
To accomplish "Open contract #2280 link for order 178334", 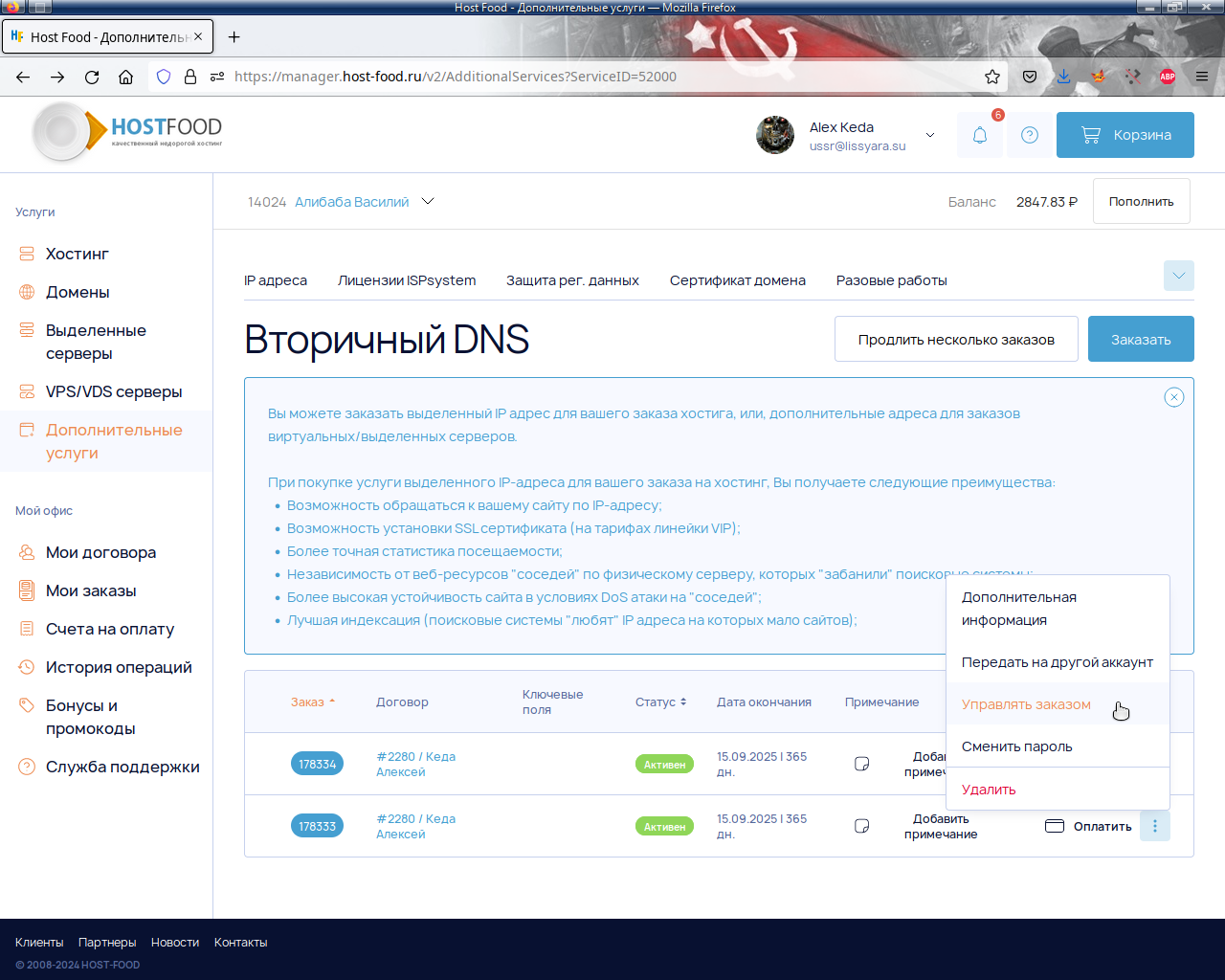I will pos(415,764).
